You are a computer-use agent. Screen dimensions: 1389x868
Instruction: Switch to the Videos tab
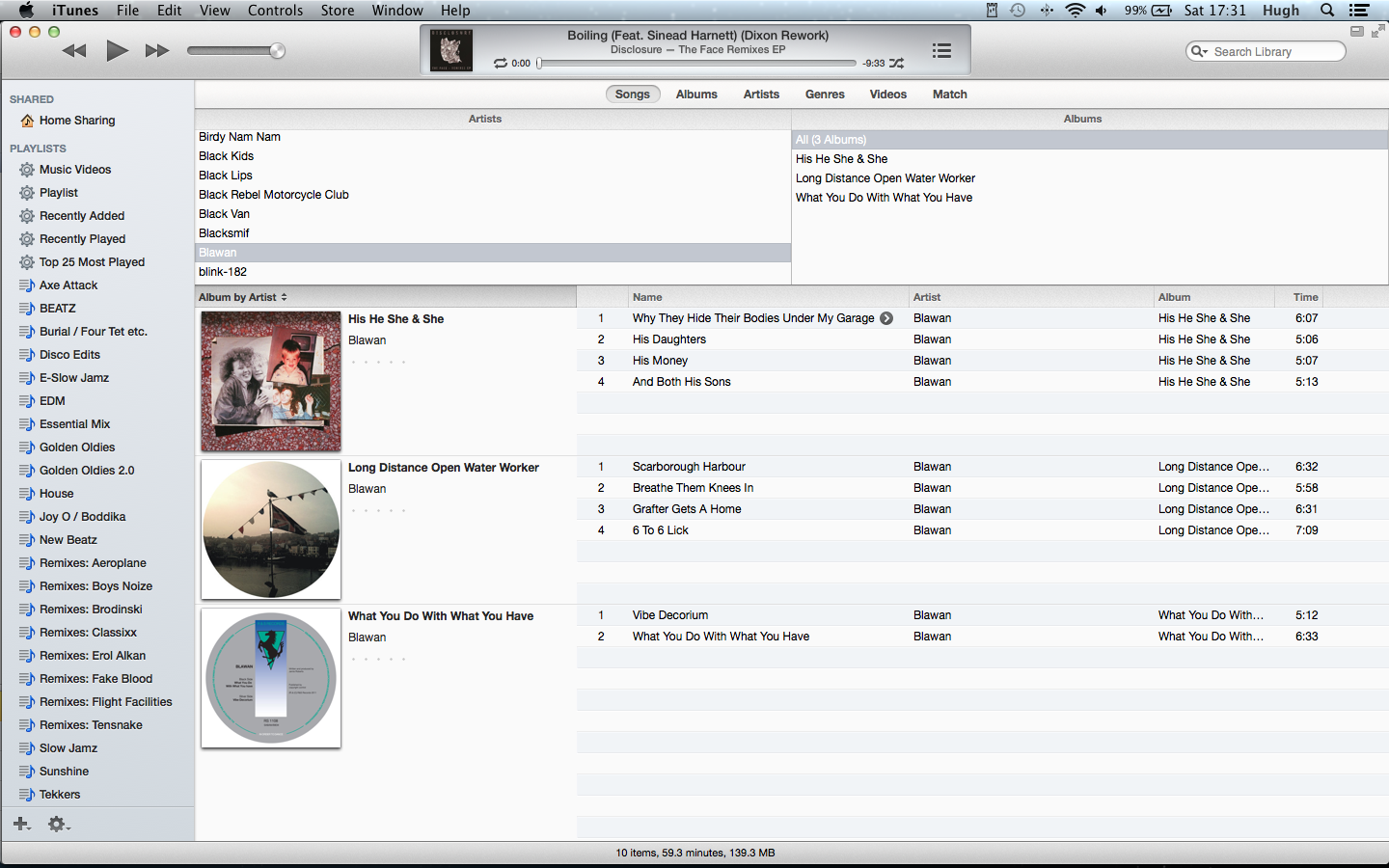[x=888, y=95]
